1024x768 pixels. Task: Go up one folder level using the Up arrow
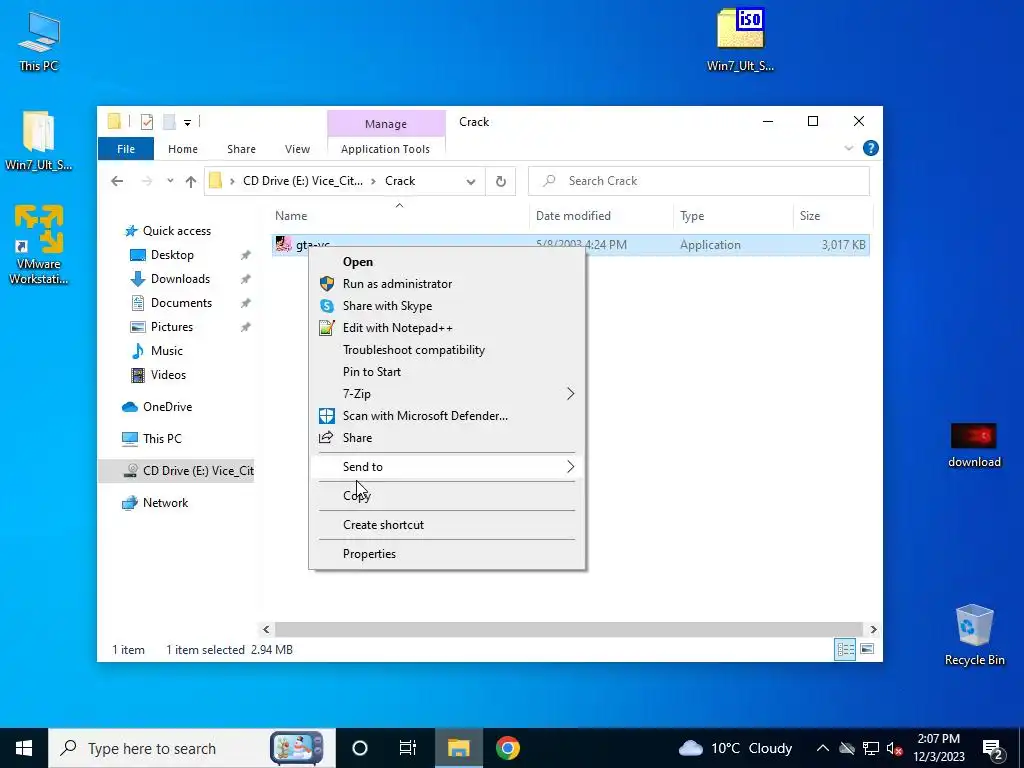tap(191, 181)
